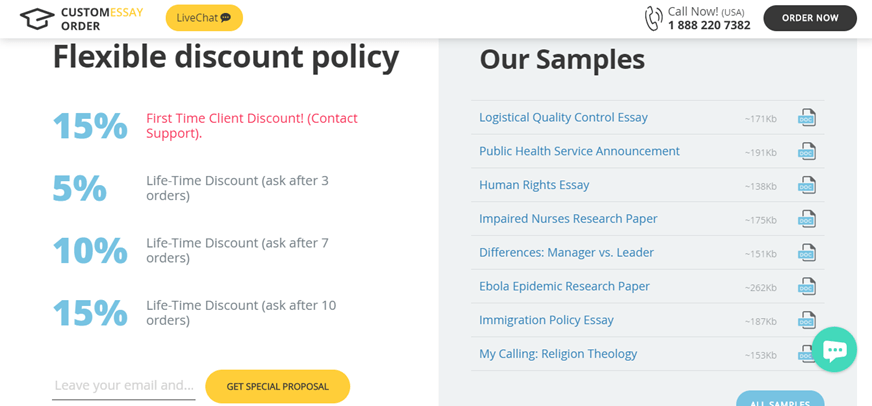The width and height of the screenshot is (872, 406).
Task: Click doc file icon for Human Rights Essay
Action: tap(807, 185)
